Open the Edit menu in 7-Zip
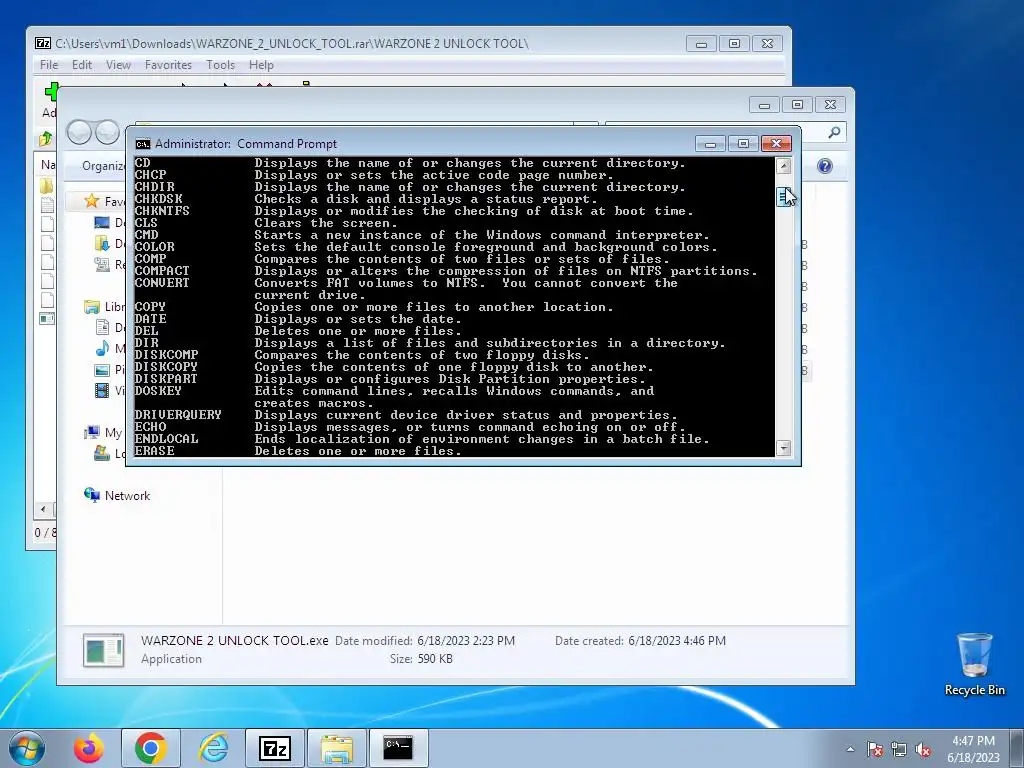The width and height of the screenshot is (1024, 768). click(x=82, y=65)
